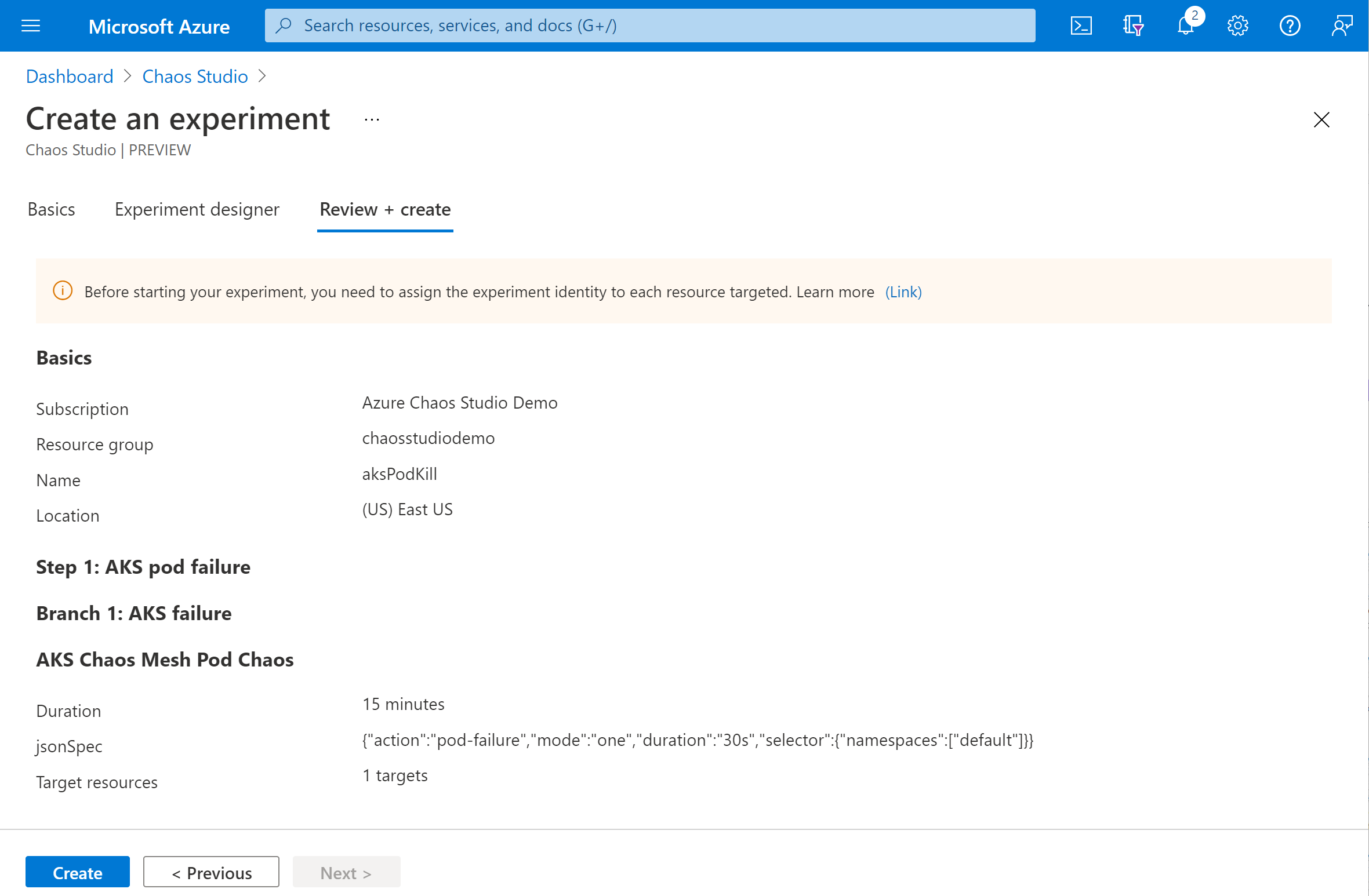Click the Dashboard breadcrumb link
The height and width of the screenshot is (896, 1369).
coord(68,75)
